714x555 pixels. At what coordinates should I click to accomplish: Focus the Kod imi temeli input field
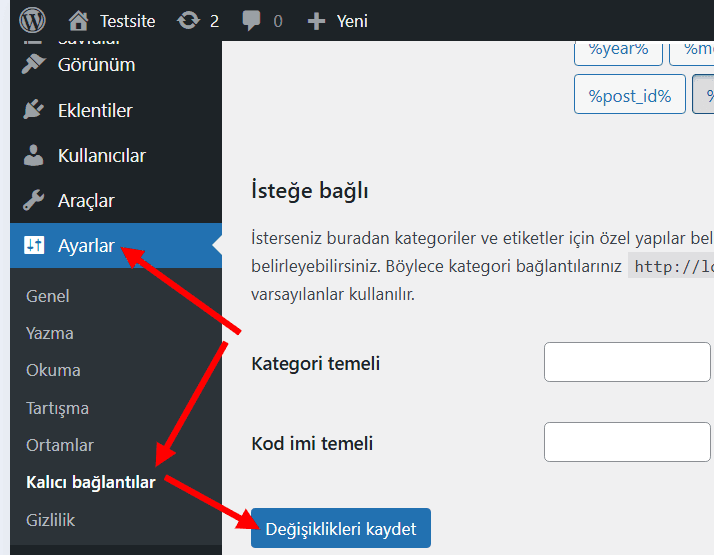[x=627, y=442]
